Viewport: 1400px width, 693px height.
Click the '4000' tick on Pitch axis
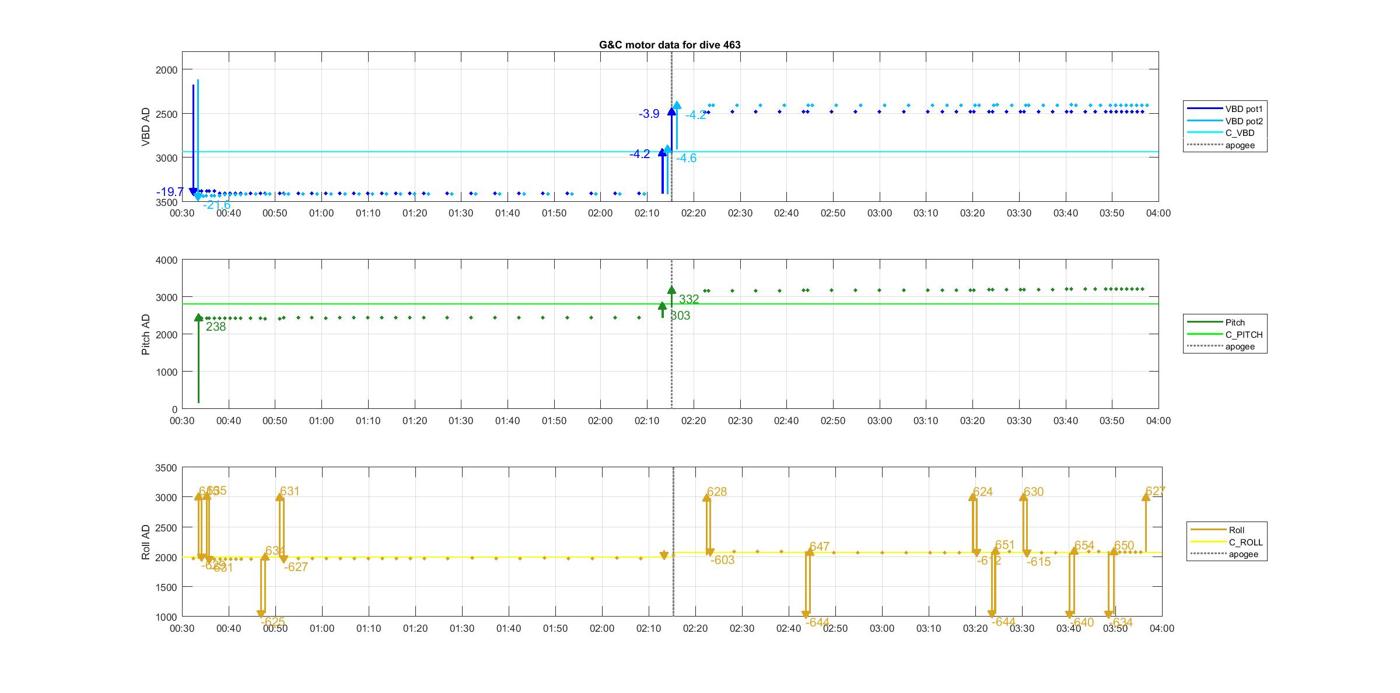click(166, 261)
